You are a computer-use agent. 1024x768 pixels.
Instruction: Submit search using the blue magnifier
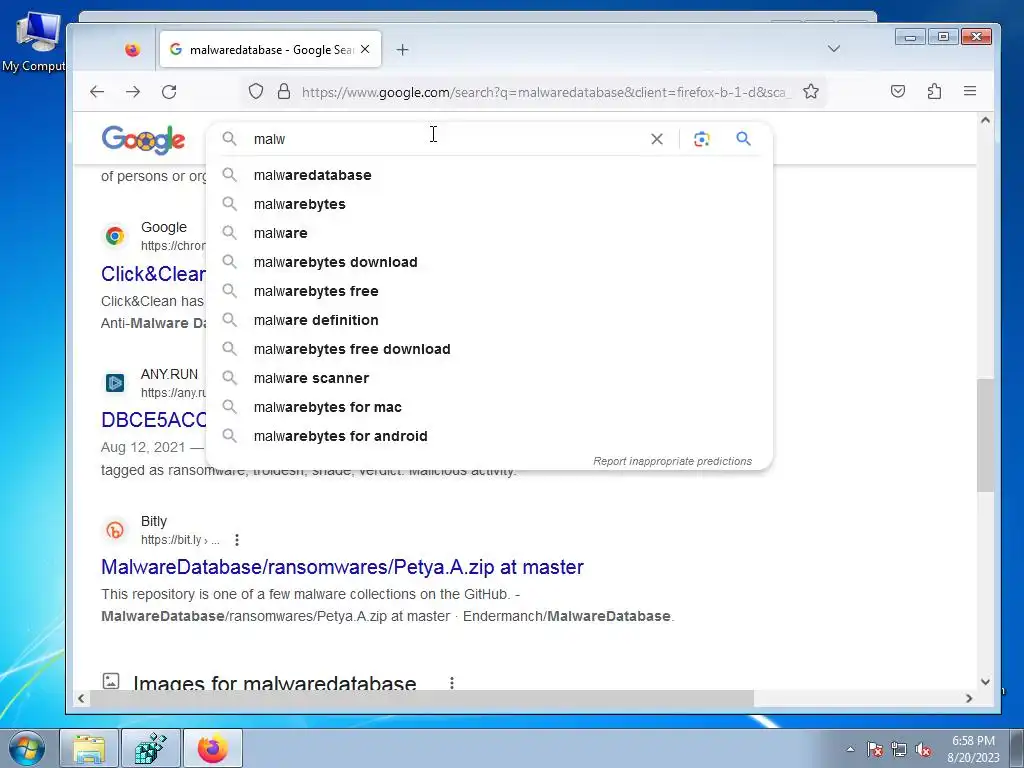tap(743, 138)
